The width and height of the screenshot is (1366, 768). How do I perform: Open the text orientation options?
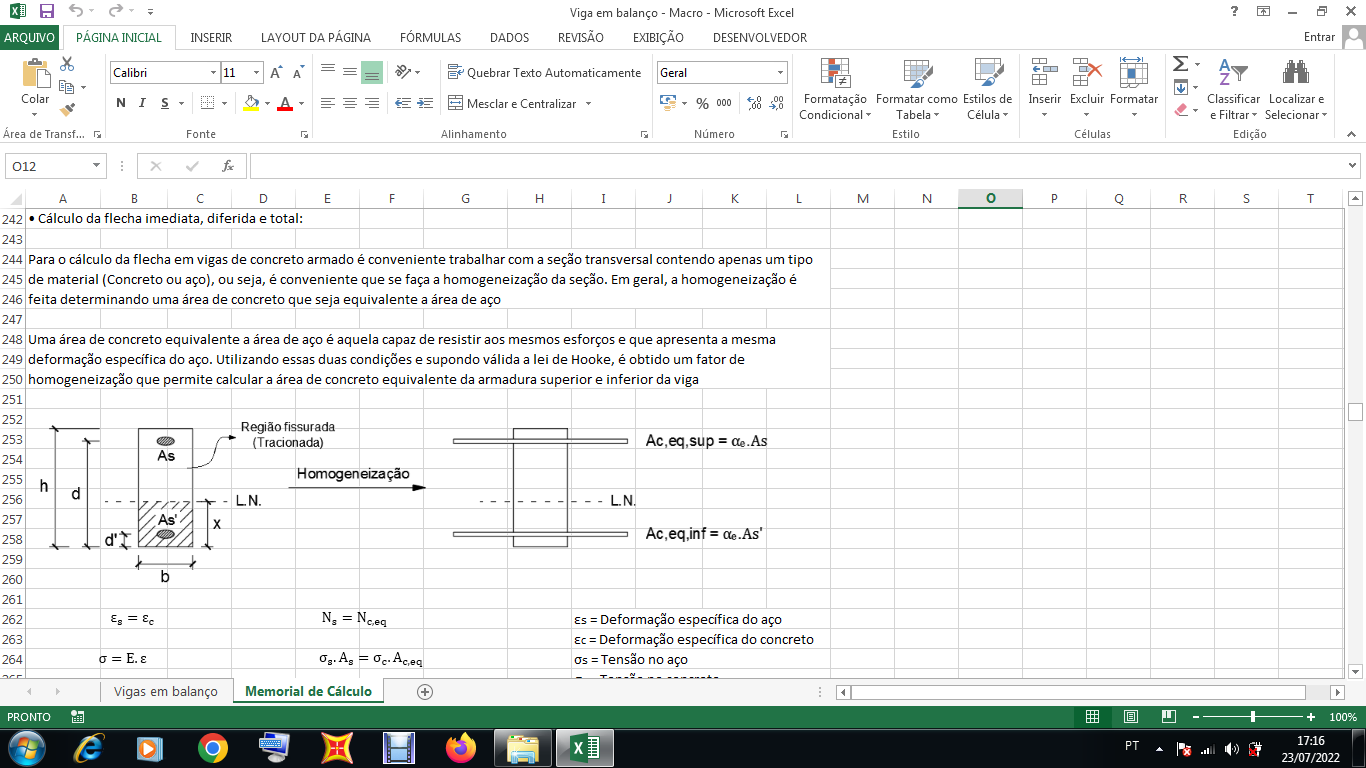click(403, 72)
